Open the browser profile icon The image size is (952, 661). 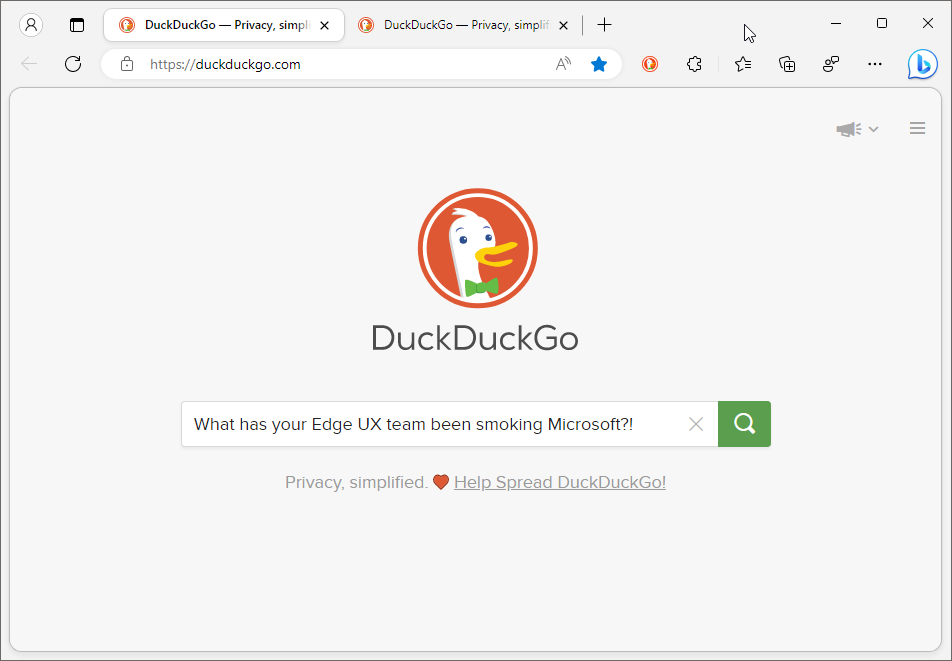pos(31,25)
